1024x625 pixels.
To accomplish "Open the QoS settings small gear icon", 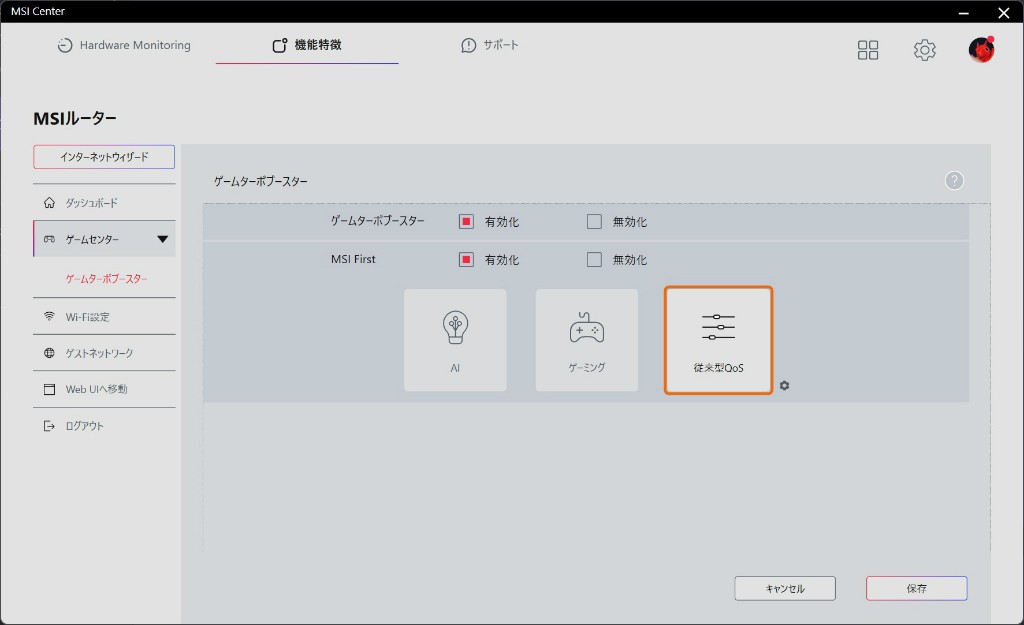I will [x=785, y=385].
